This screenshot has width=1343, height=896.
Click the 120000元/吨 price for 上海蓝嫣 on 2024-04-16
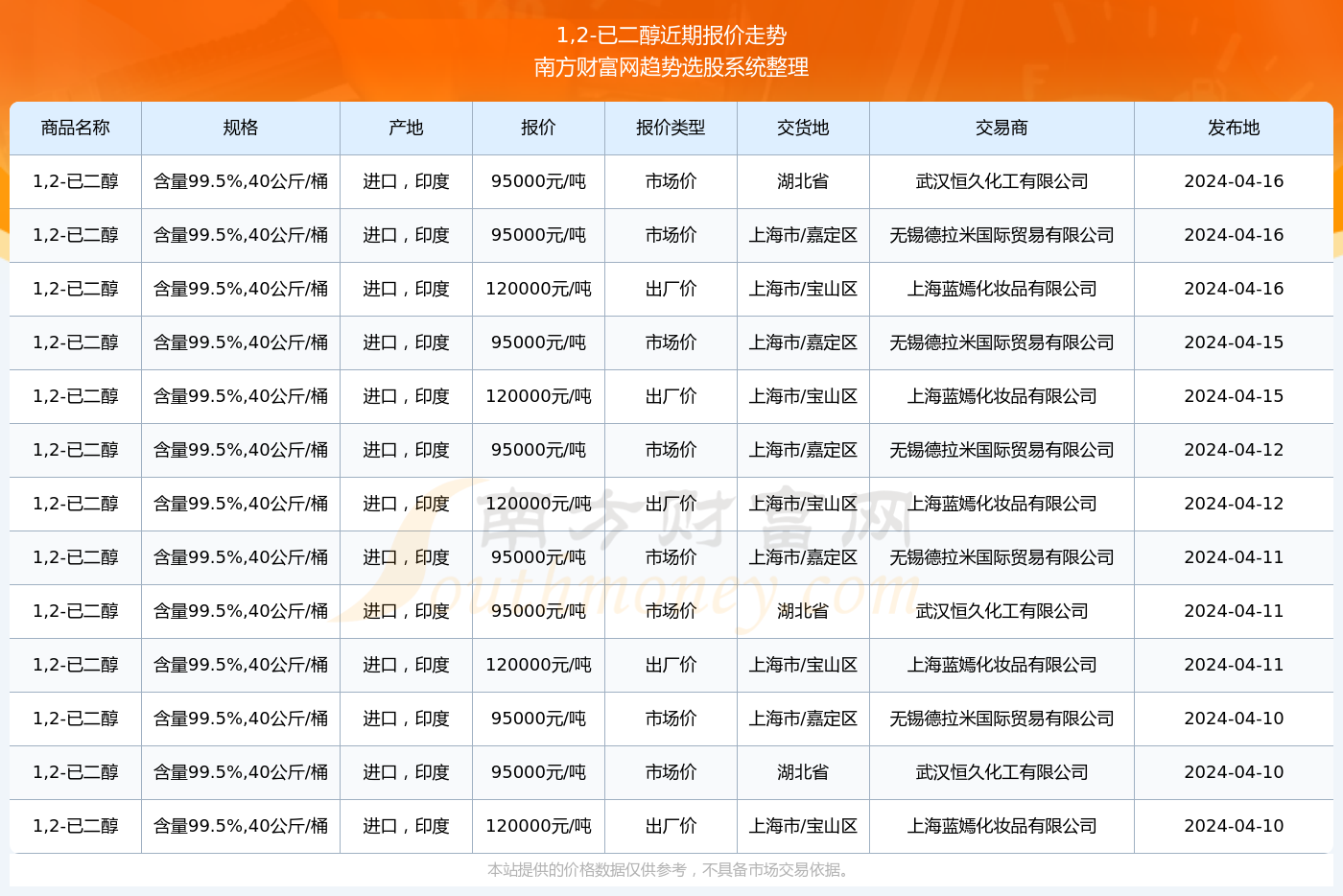538,289
